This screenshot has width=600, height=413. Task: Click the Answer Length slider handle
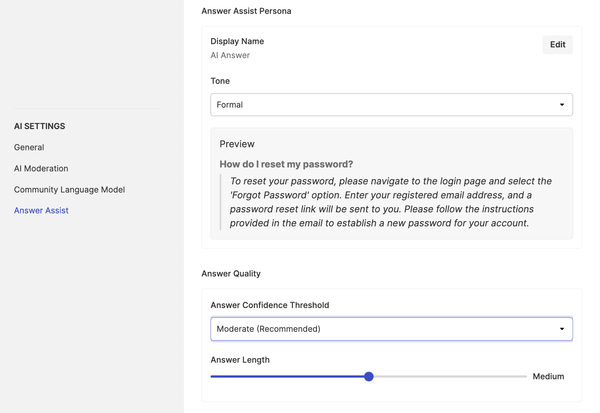click(x=368, y=377)
